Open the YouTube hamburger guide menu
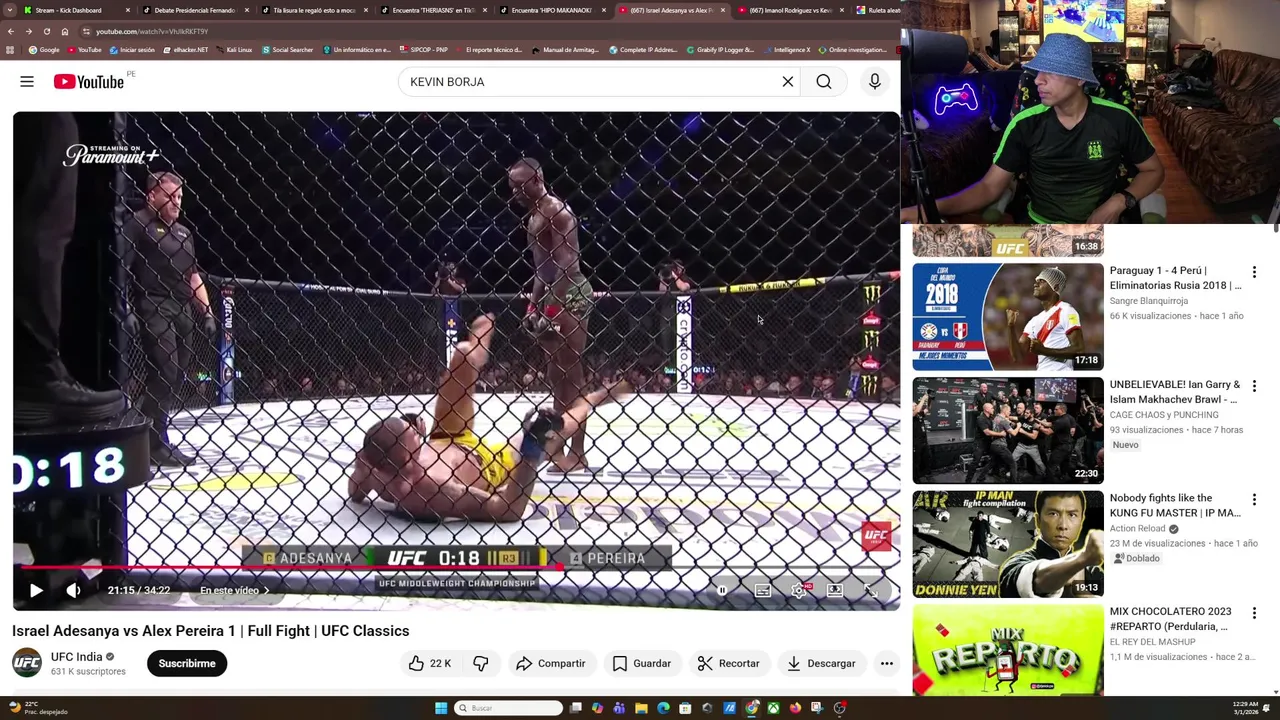The width and height of the screenshot is (1280, 720). point(27,82)
